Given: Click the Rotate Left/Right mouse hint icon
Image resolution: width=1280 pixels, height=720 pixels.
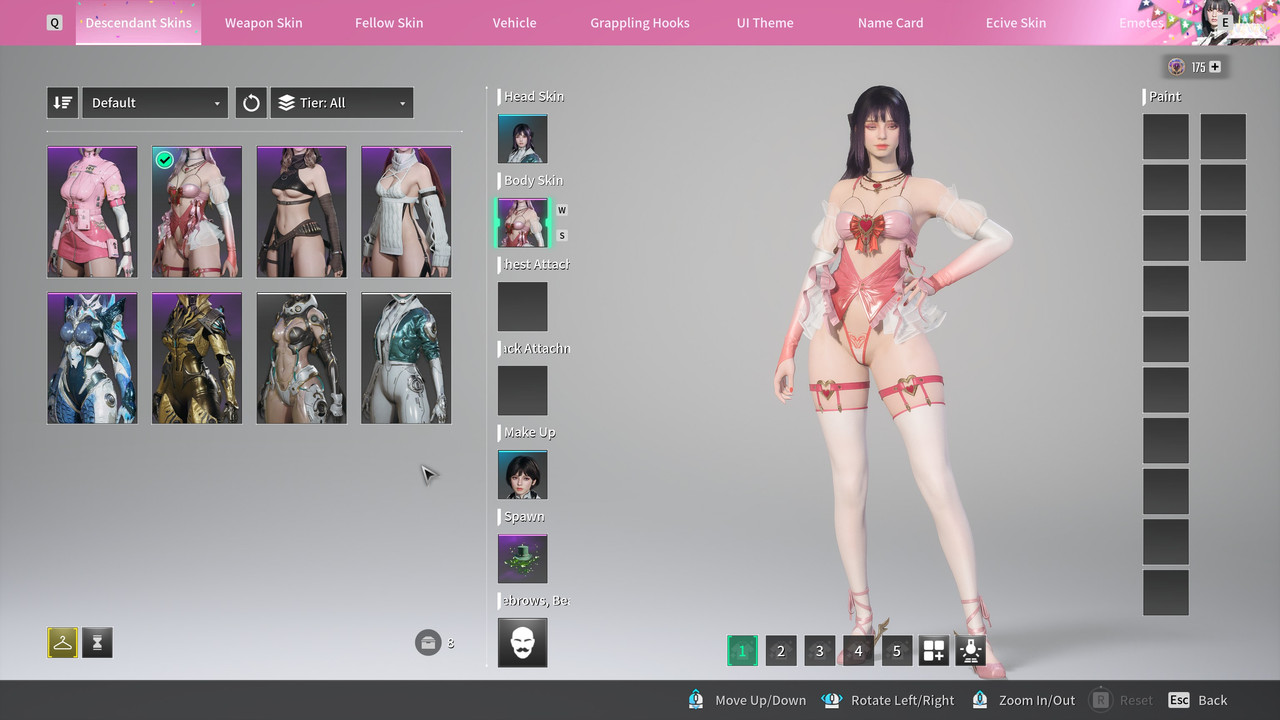Looking at the screenshot, I should (x=831, y=700).
